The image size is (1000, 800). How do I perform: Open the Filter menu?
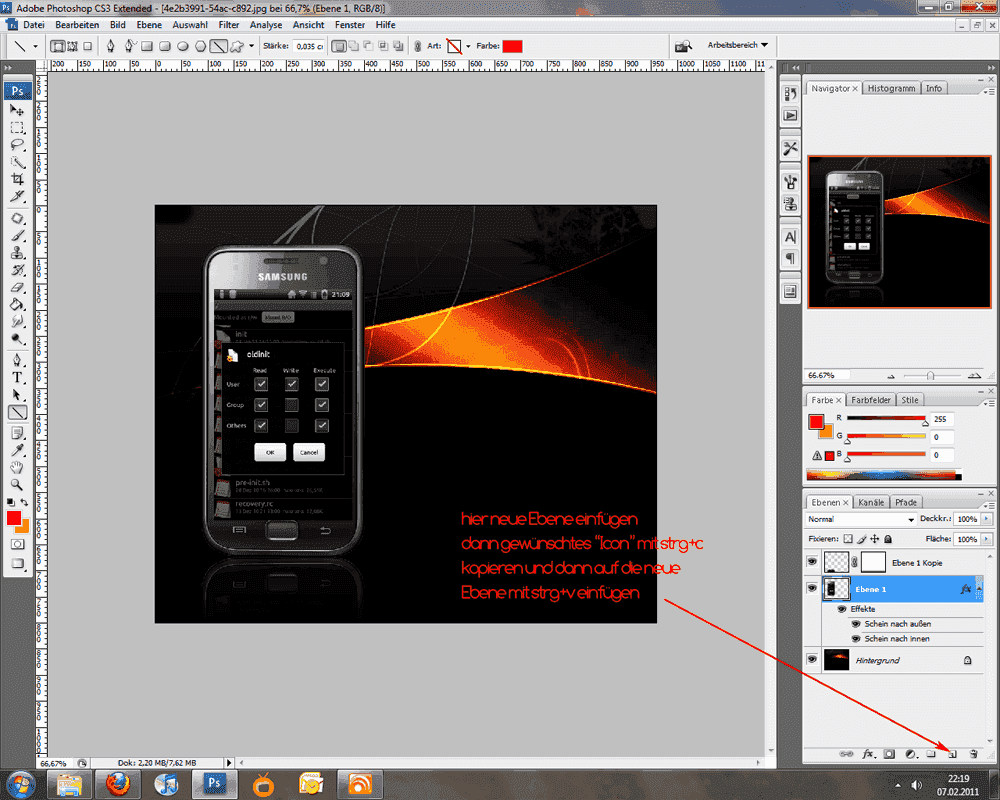tap(228, 25)
